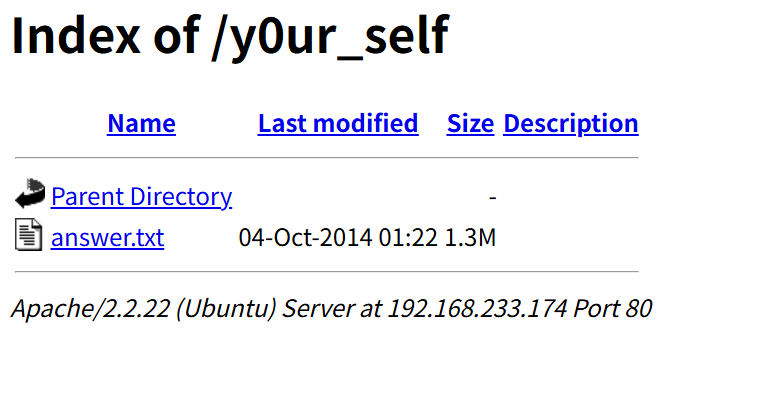Open the Parent Directory link

click(141, 197)
